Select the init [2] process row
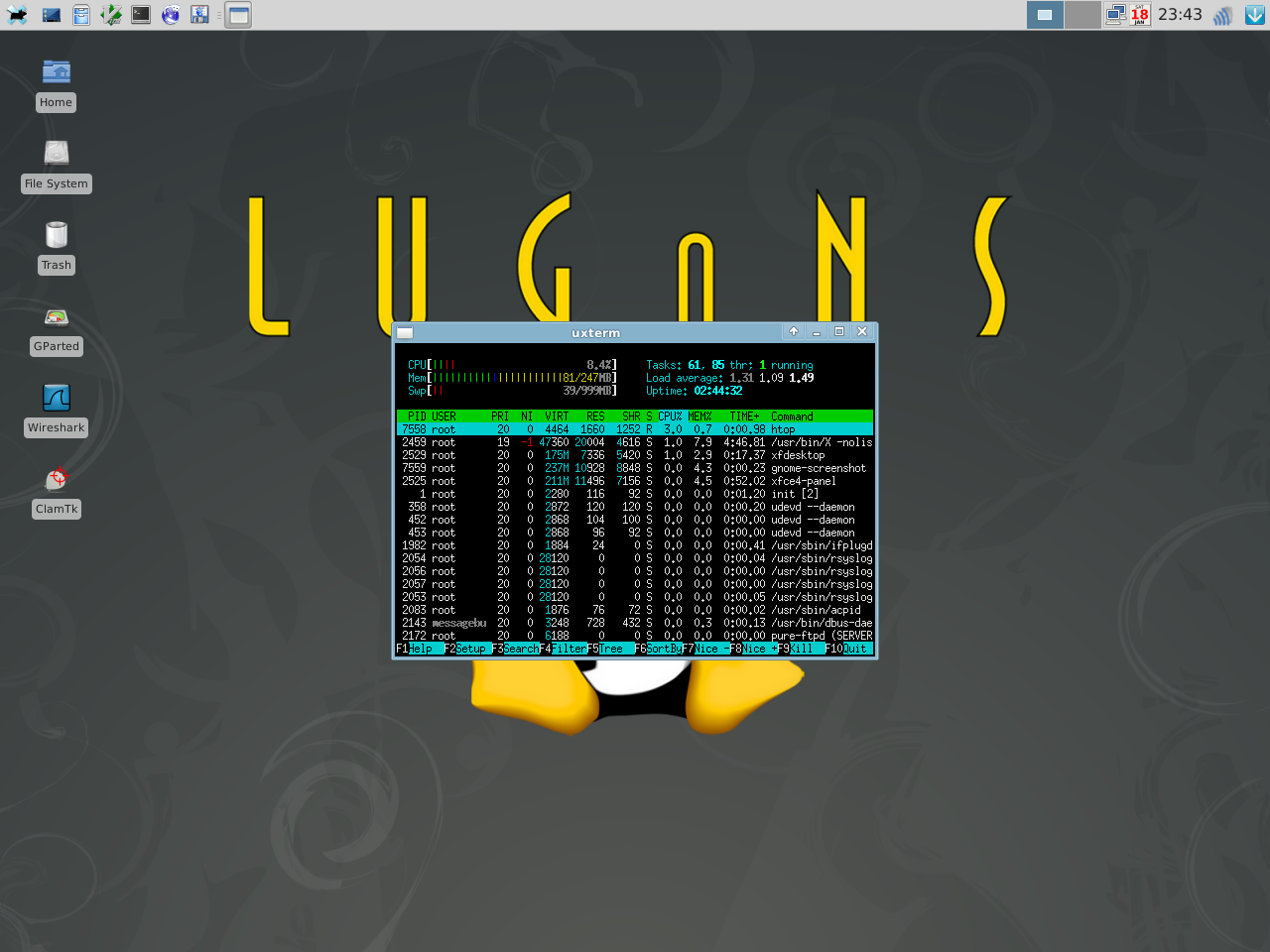Image resolution: width=1270 pixels, height=952 pixels. [635, 494]
